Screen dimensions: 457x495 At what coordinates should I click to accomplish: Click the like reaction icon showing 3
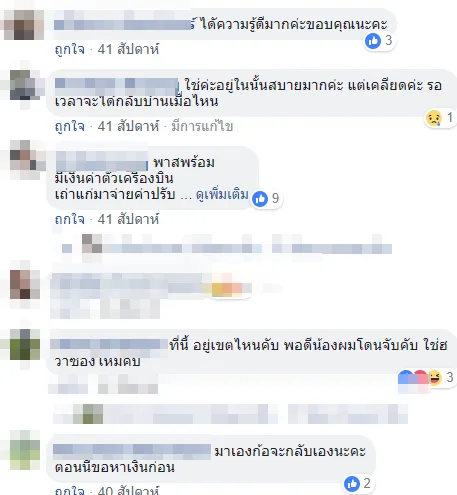point(373,41)
